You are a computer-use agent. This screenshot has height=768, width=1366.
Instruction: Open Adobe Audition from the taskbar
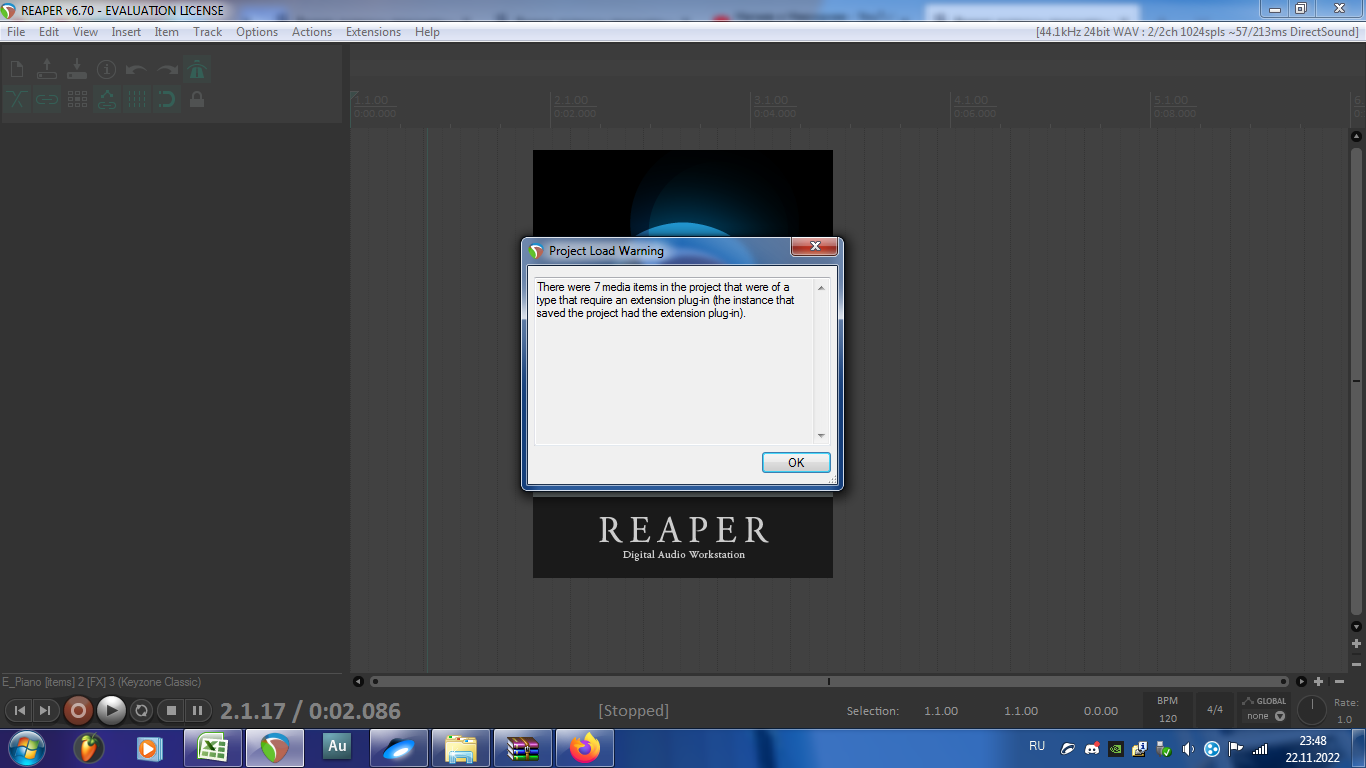point(337,748)
